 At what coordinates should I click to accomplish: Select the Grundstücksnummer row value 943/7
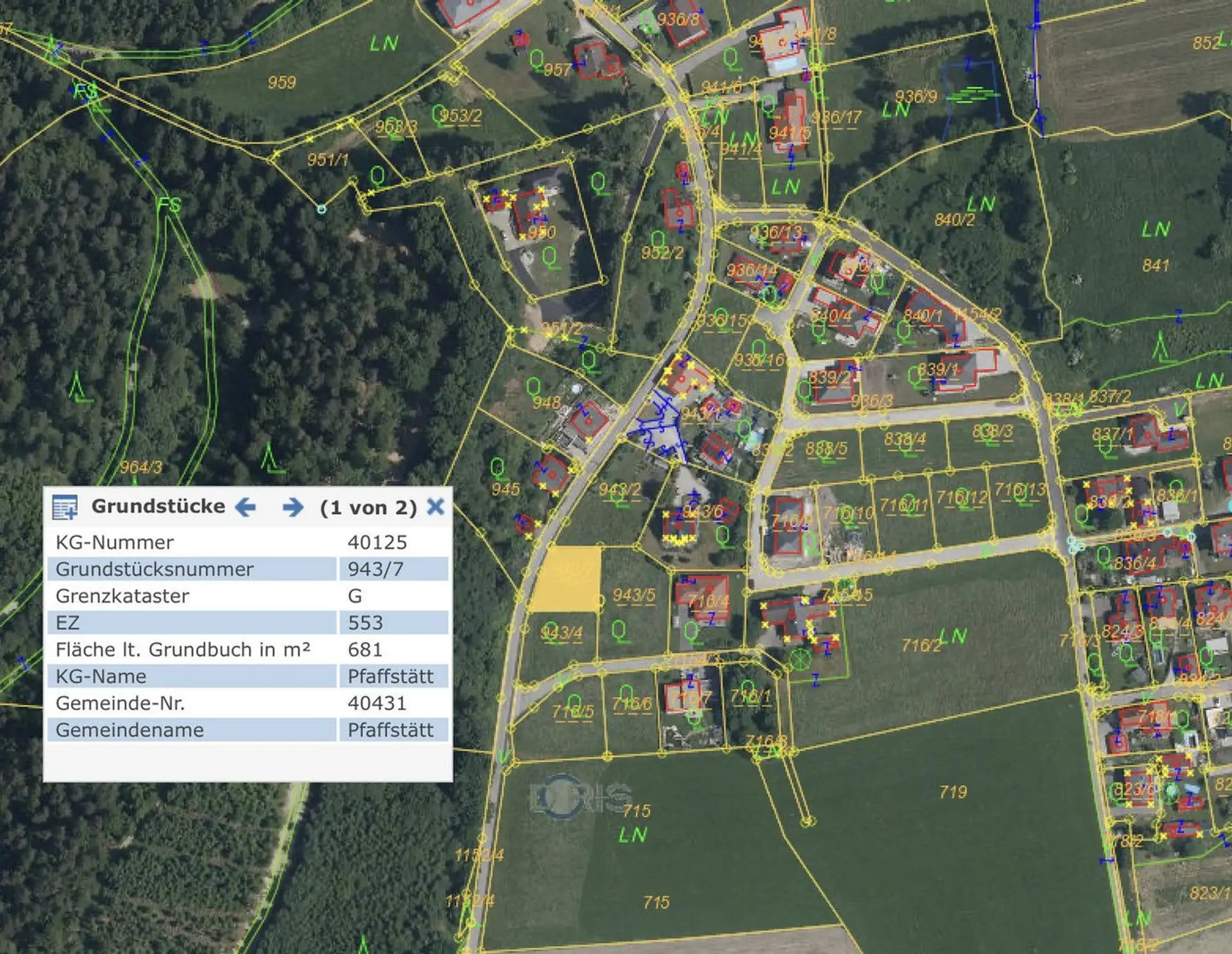tap(375, 569)
